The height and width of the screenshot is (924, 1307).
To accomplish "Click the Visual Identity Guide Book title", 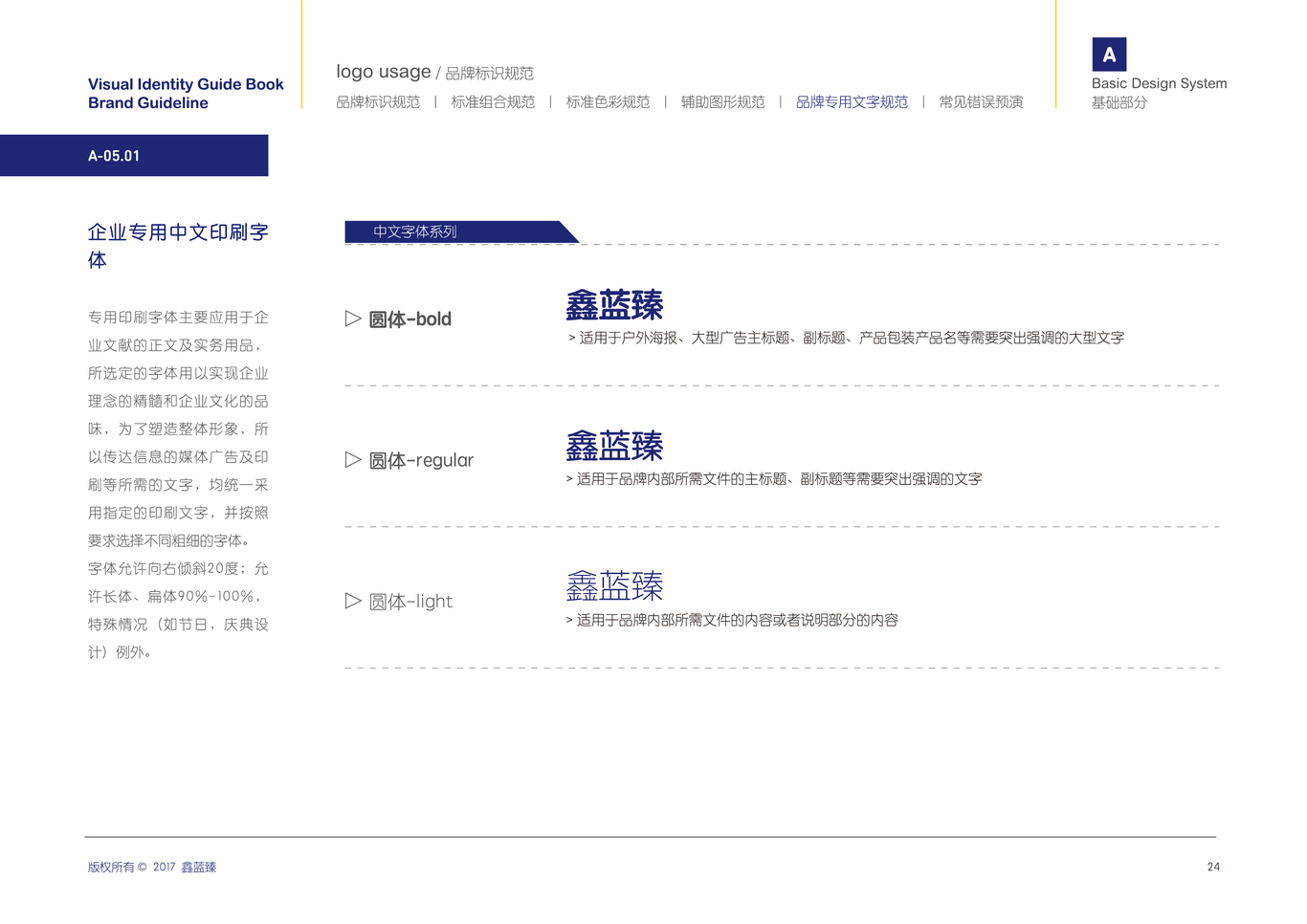I will (186, 84).
